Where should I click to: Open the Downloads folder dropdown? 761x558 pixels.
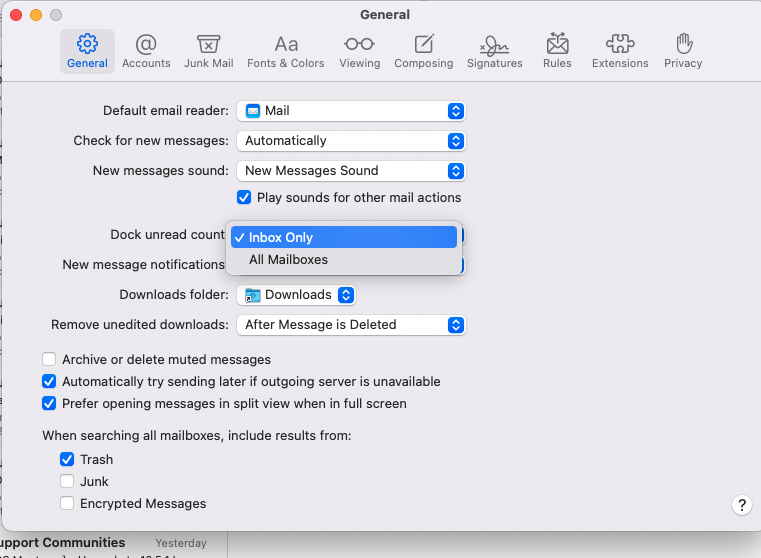(296, 295)
